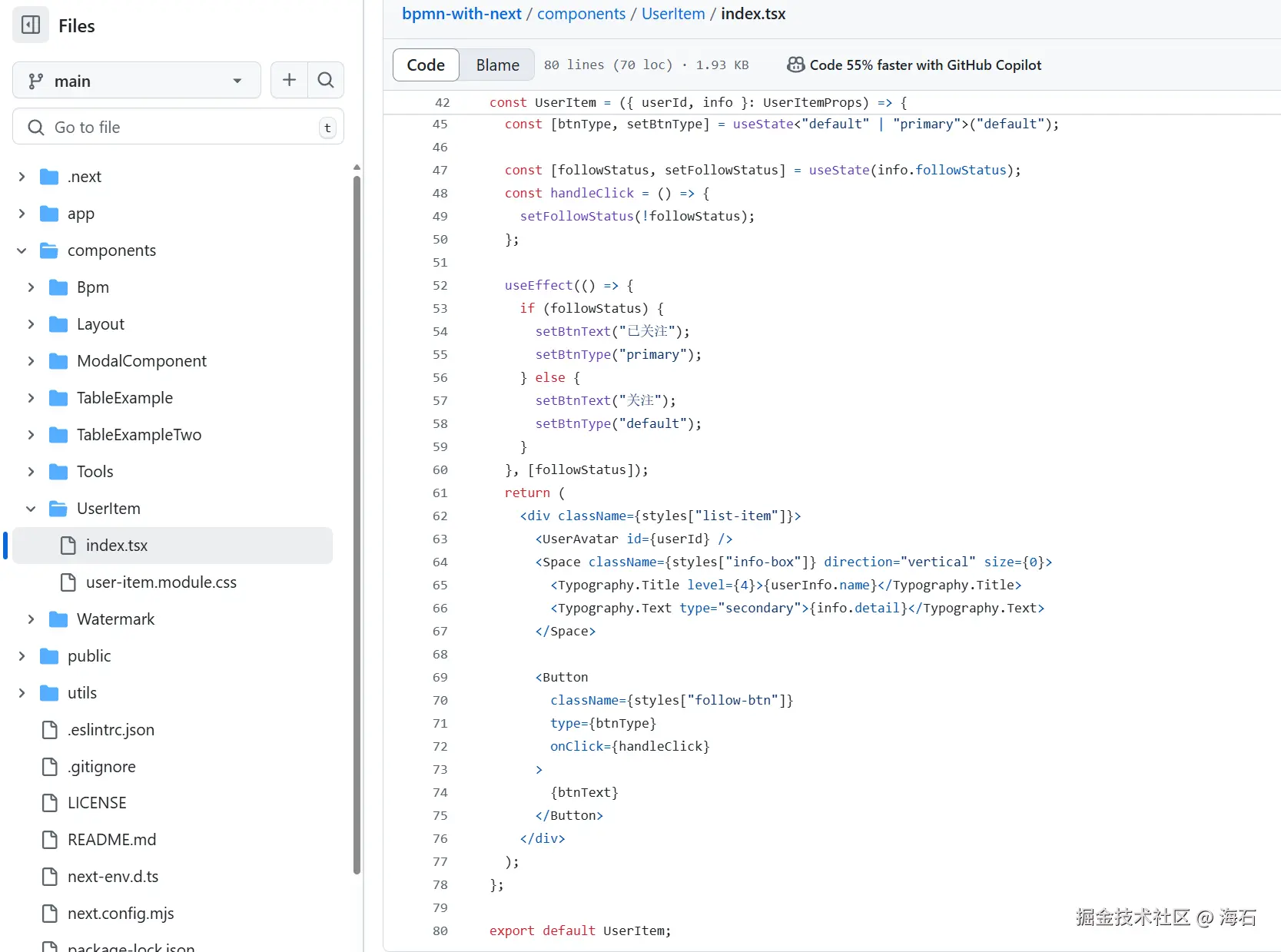
Task: Open the file search magnifier button
Action: click(x=326, y=80)
